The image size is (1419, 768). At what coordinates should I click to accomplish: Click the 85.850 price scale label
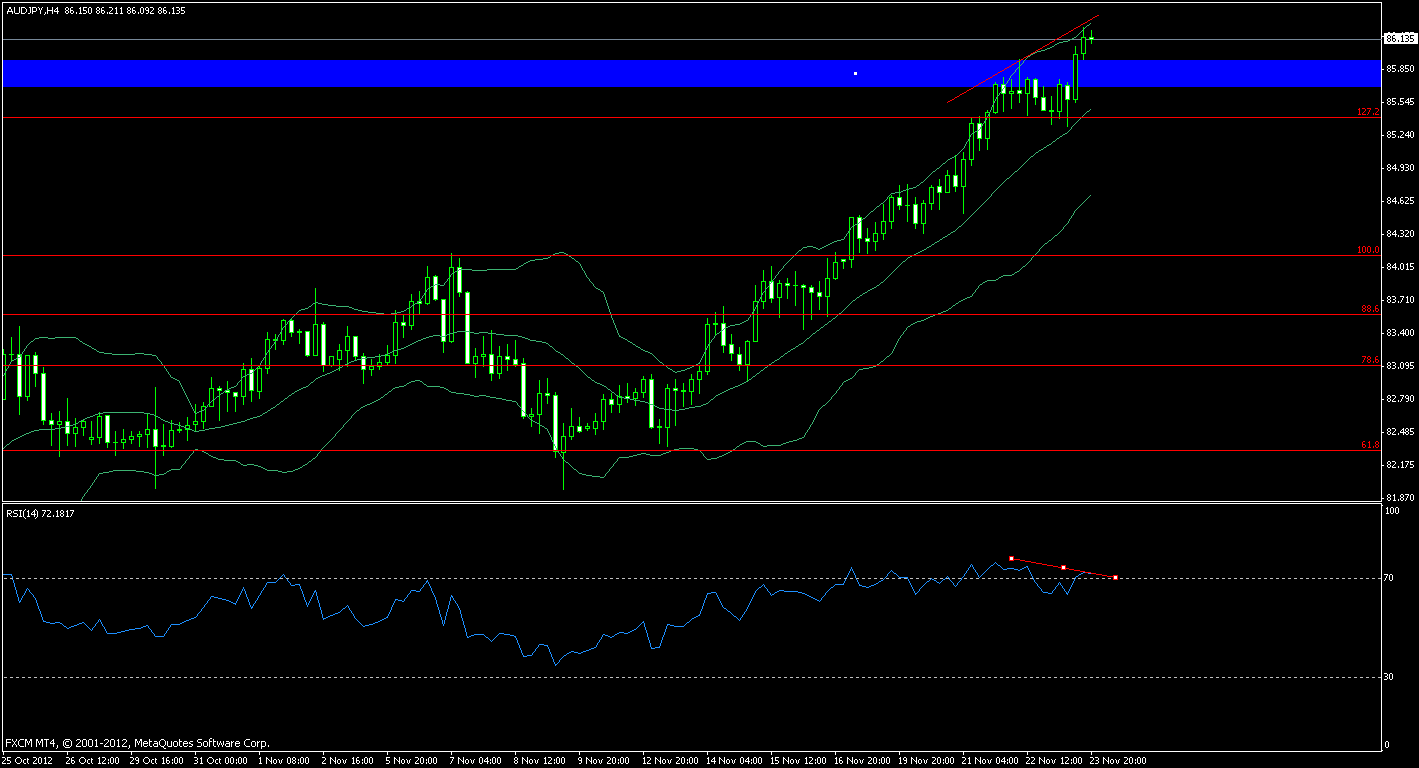pos(1399,69)
